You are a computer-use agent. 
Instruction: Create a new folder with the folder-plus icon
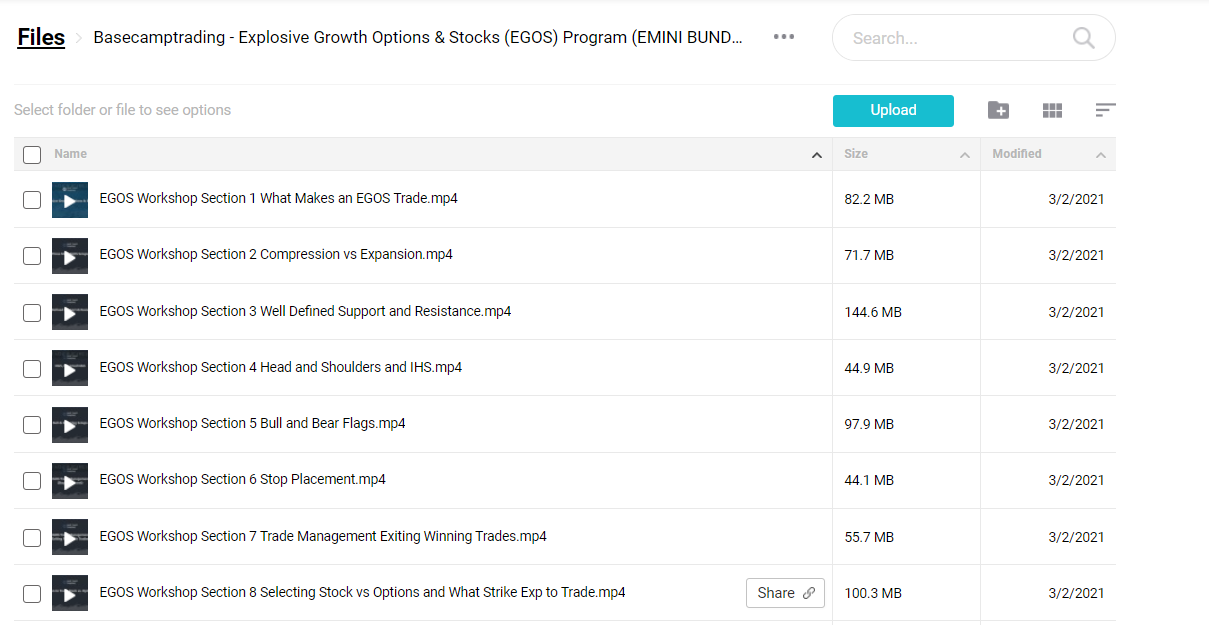(x=998, y=110)
